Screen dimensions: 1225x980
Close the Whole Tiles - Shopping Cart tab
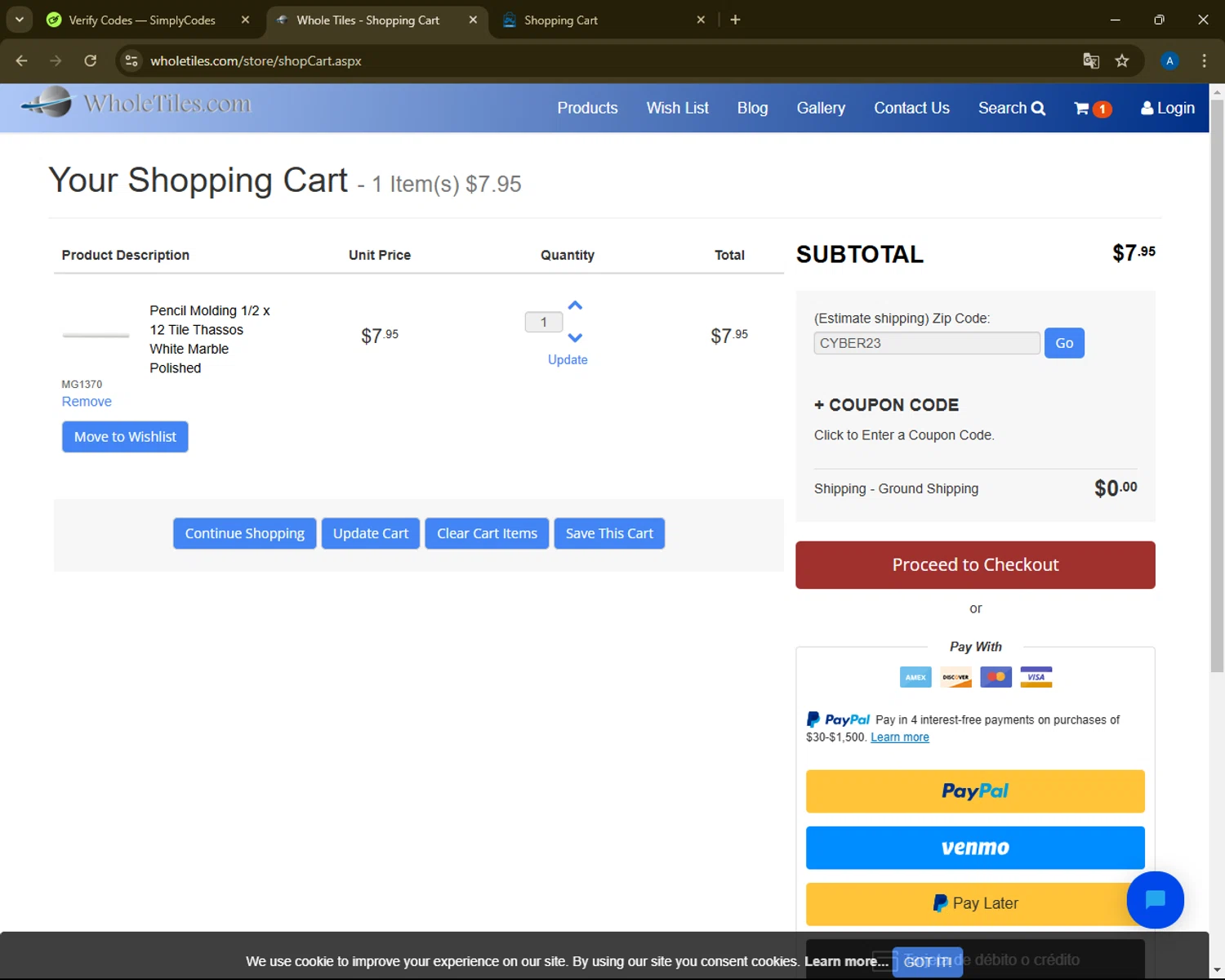[x=473, y=20]
